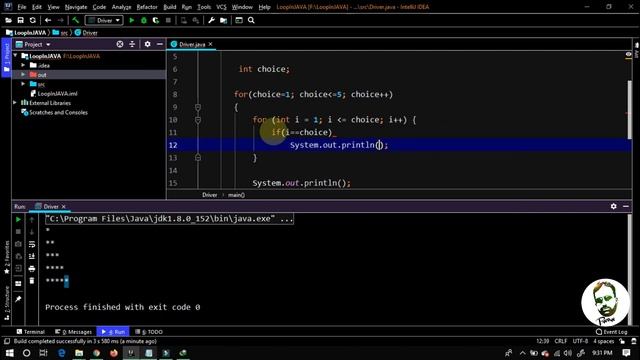The width and height of the screenshot is (640, 360).
Task: Click scroll from source target icon
Action: 120,44
